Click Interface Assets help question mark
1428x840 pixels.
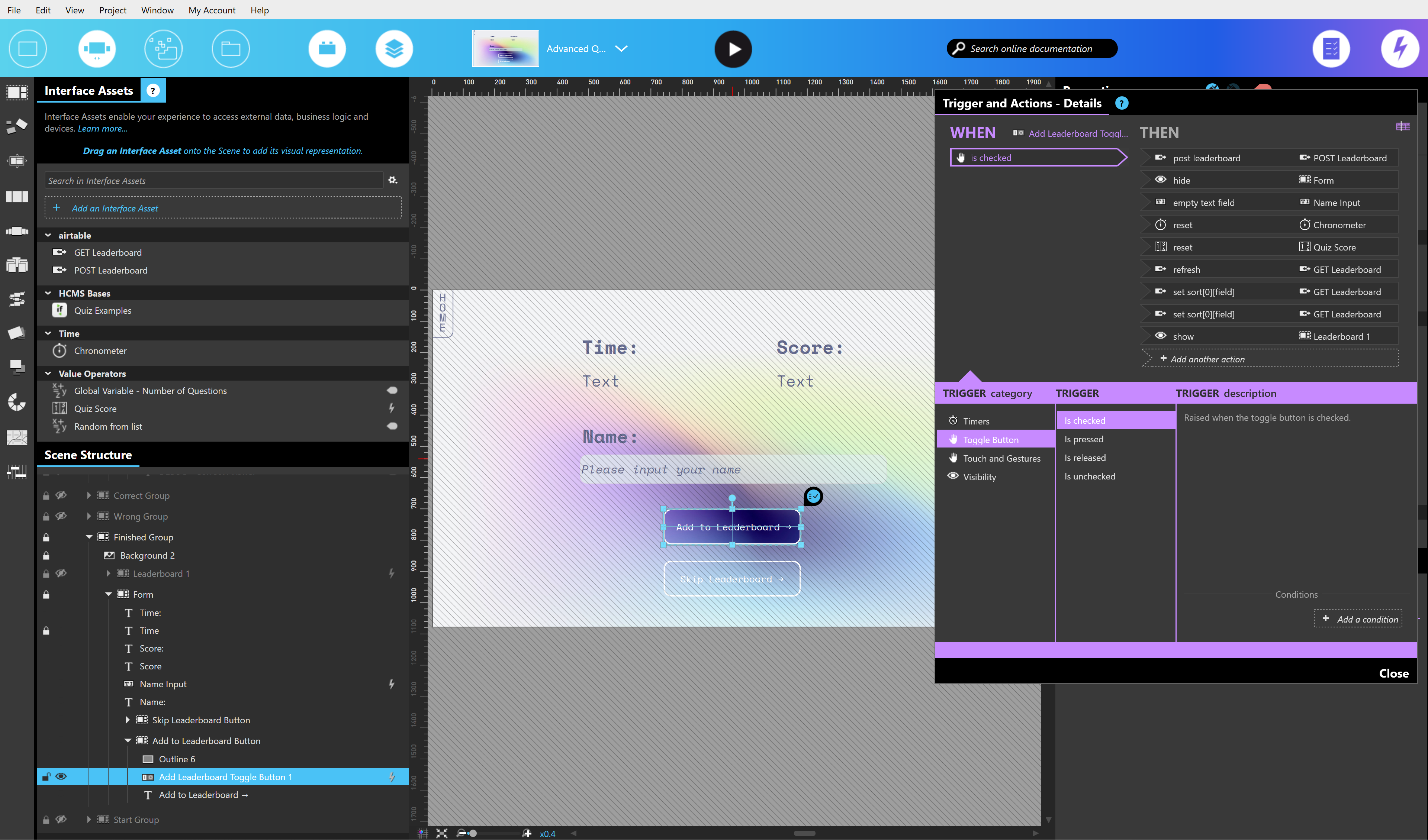(x=152, y=91)
